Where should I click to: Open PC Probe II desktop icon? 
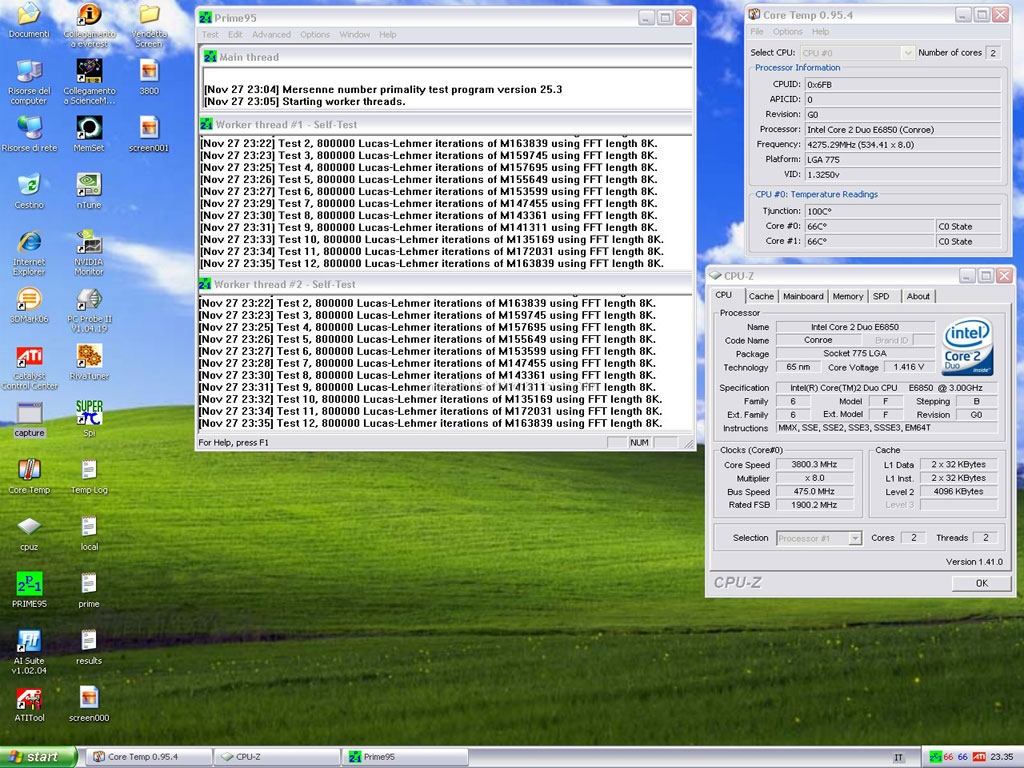(x=89, y=310)
